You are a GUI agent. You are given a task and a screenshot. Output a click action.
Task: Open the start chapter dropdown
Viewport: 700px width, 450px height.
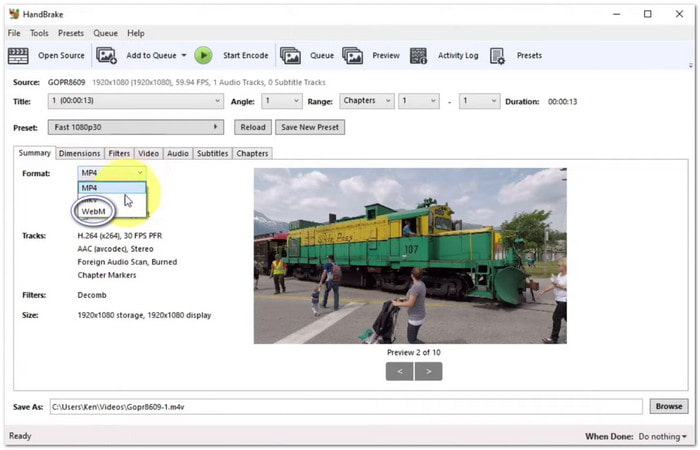tap(419, 101)
